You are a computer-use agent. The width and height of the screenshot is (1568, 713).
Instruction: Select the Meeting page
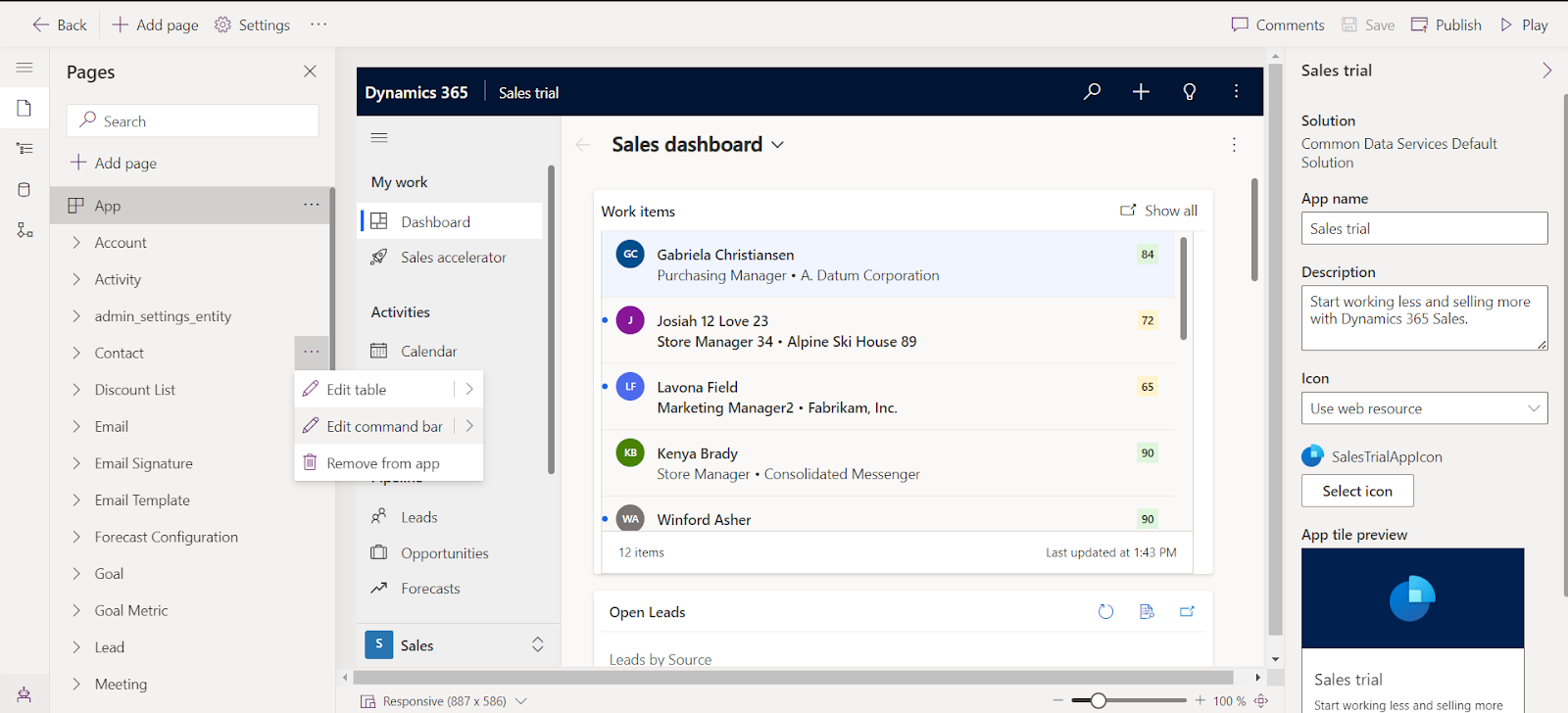pyautogui.click(x=121, y=685)
